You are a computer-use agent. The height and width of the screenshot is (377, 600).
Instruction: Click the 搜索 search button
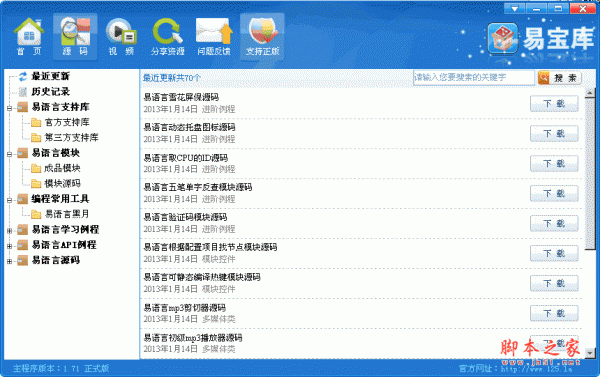pyautogui.click(x=559, y=78)
